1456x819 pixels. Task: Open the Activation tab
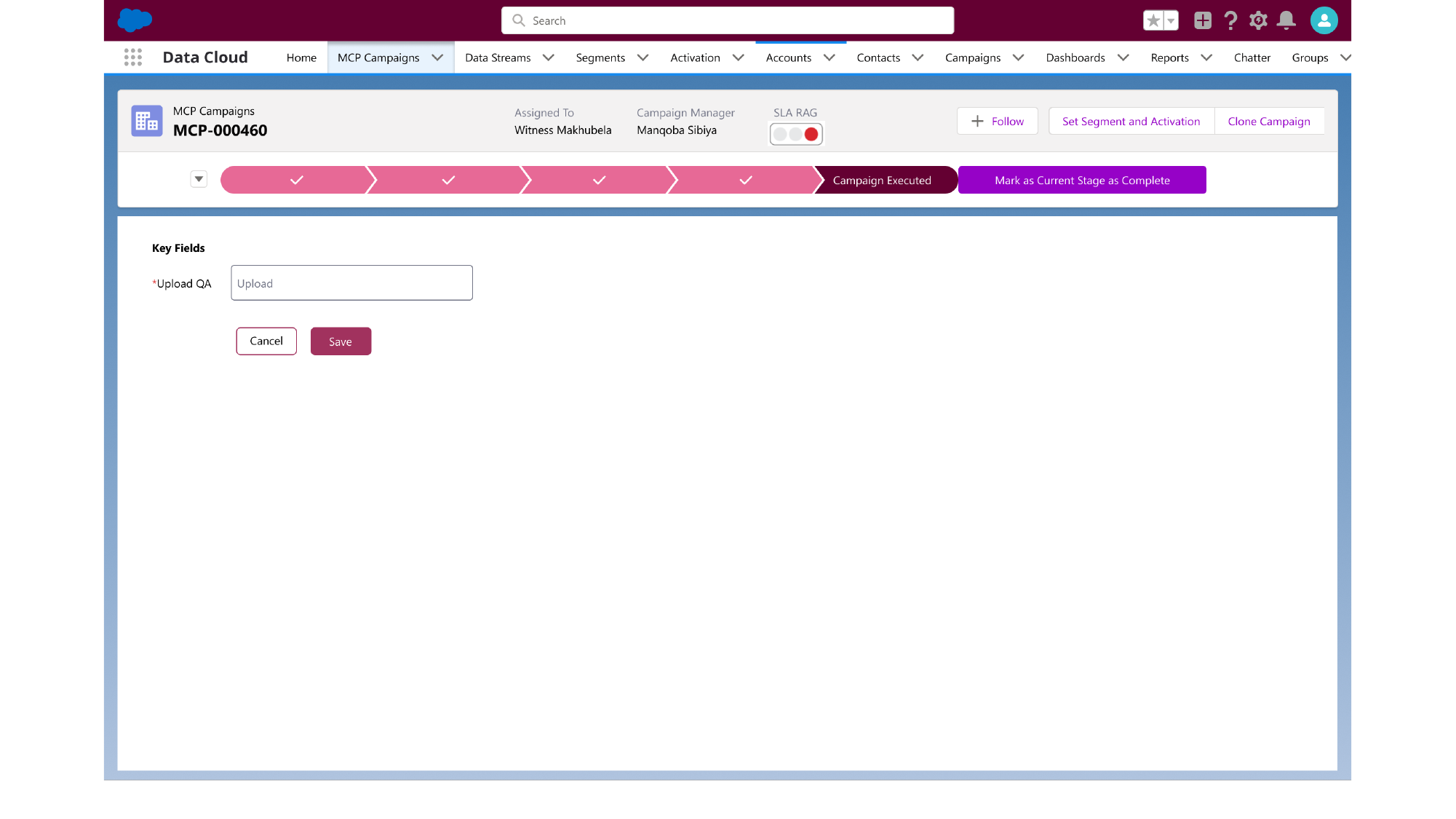695,58
